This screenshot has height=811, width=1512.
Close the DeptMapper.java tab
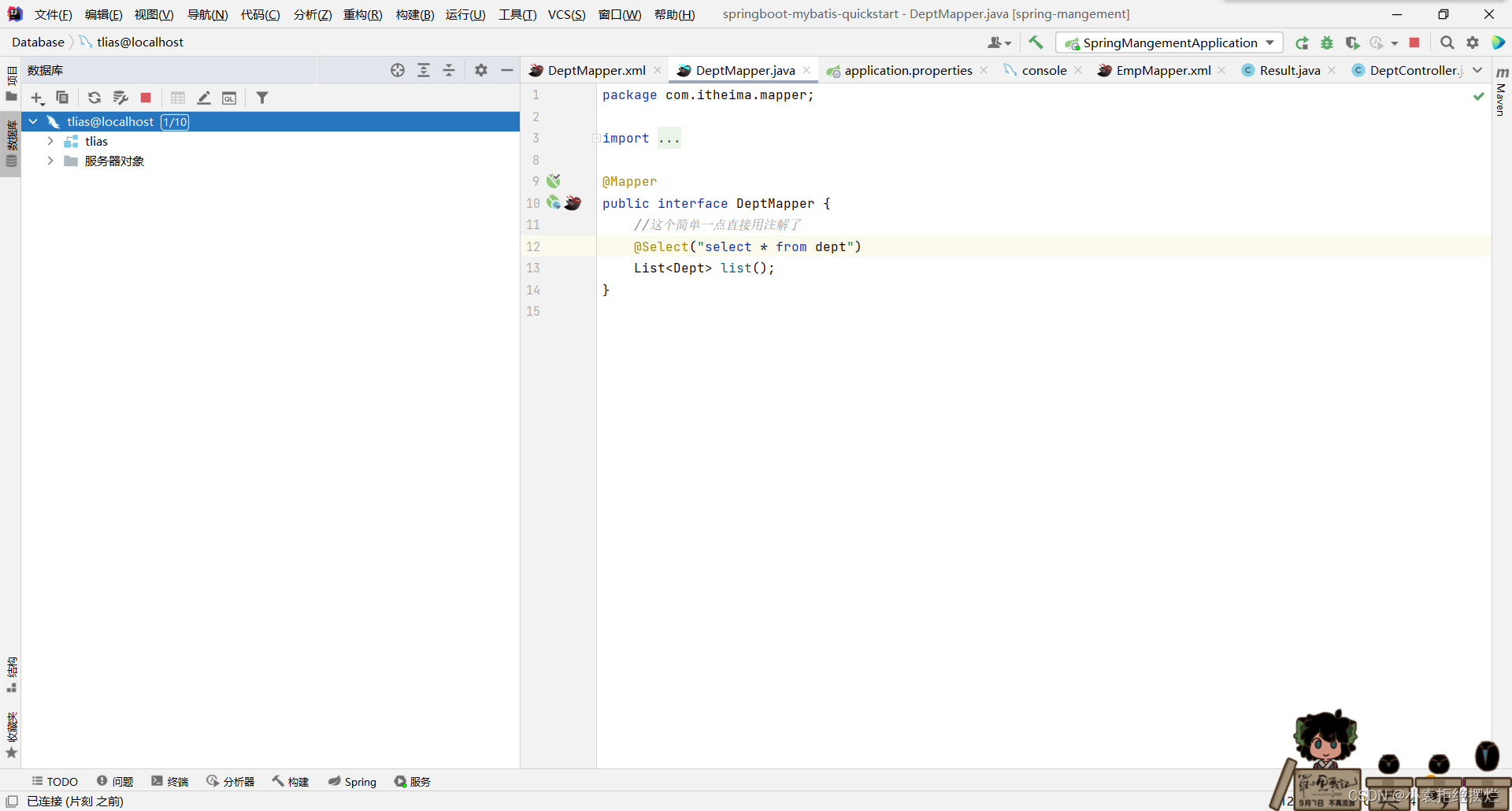(x=806, y=70)
